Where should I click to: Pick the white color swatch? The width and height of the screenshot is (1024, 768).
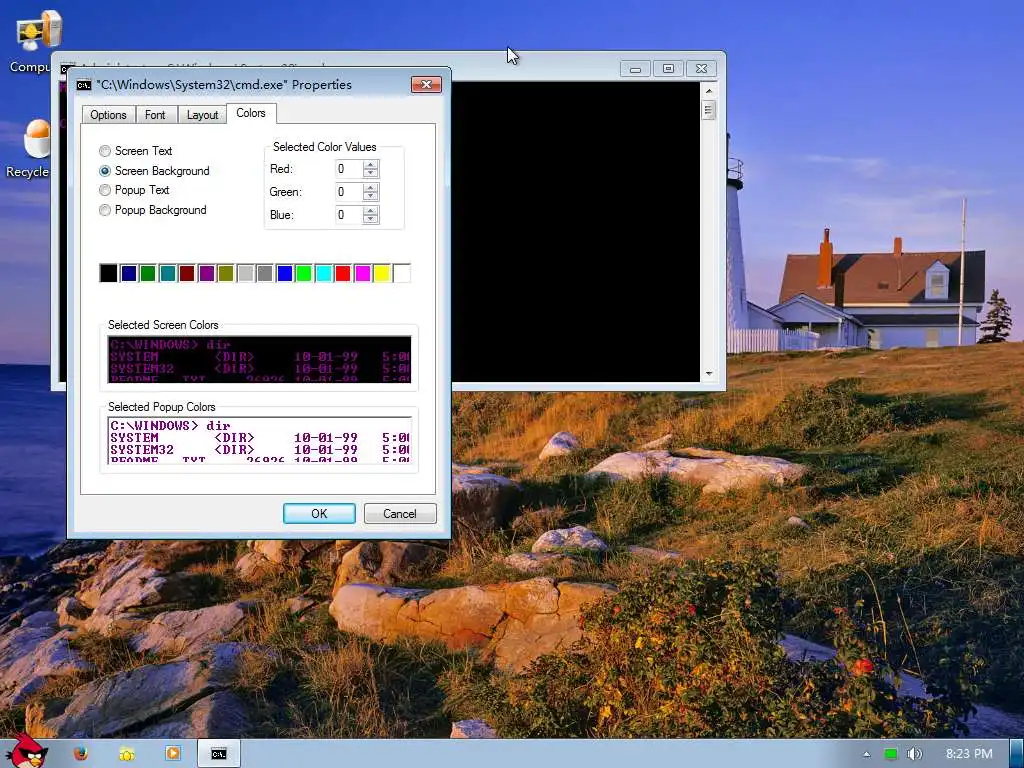(402, 273)
